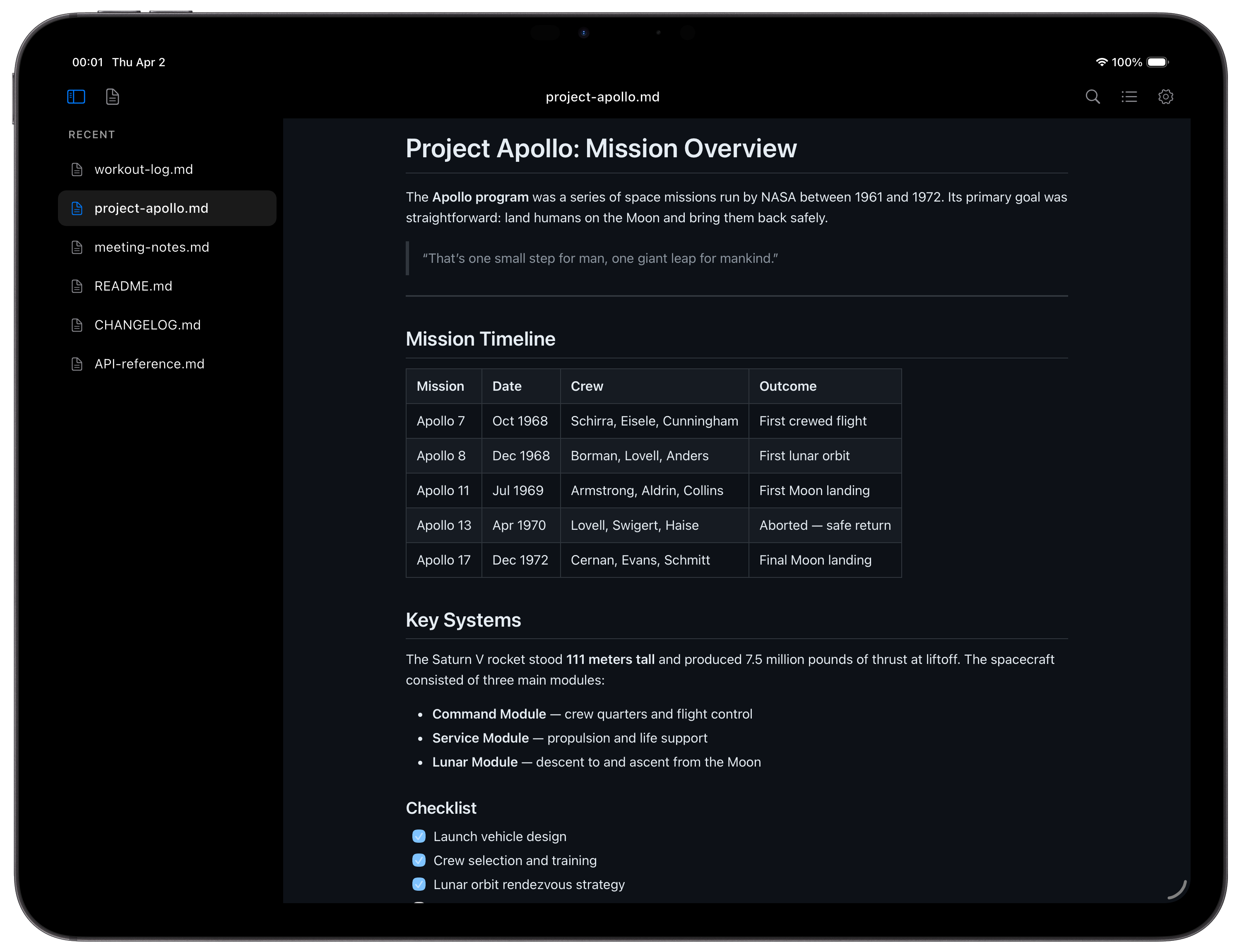This screenshot has width=1242, height=952.
Task: Click the bold 111 meters tall text
Action: click(x=610, y=660)
